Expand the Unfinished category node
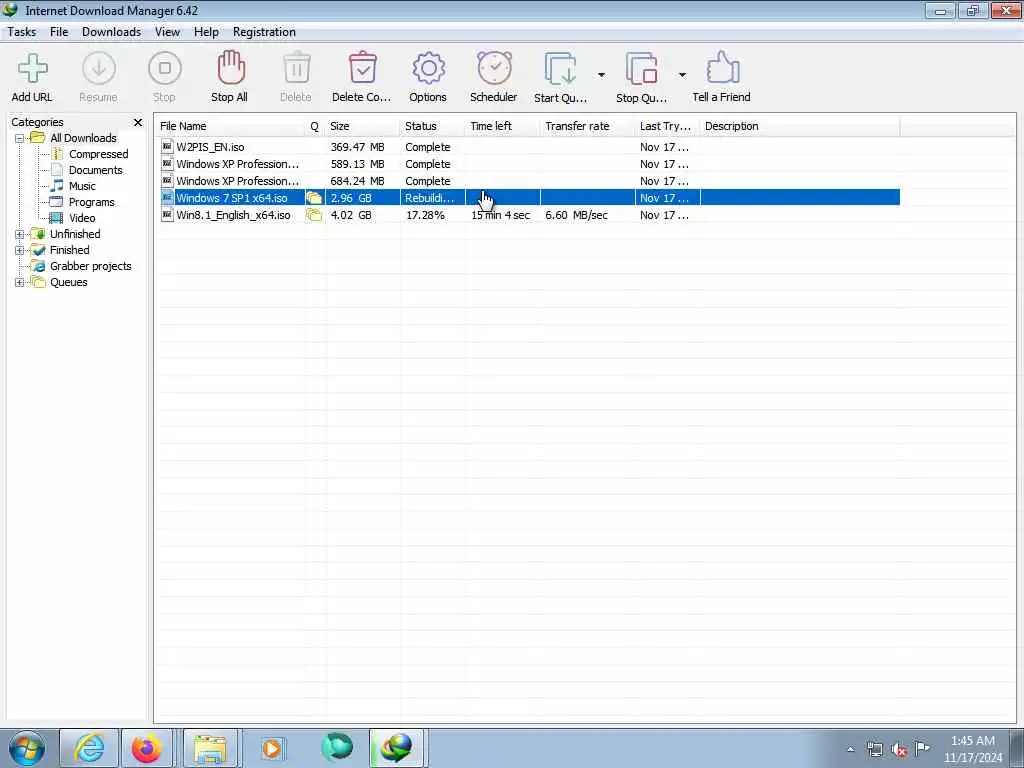The height and width of the screenshot is (768, 1024). [20, 234]
